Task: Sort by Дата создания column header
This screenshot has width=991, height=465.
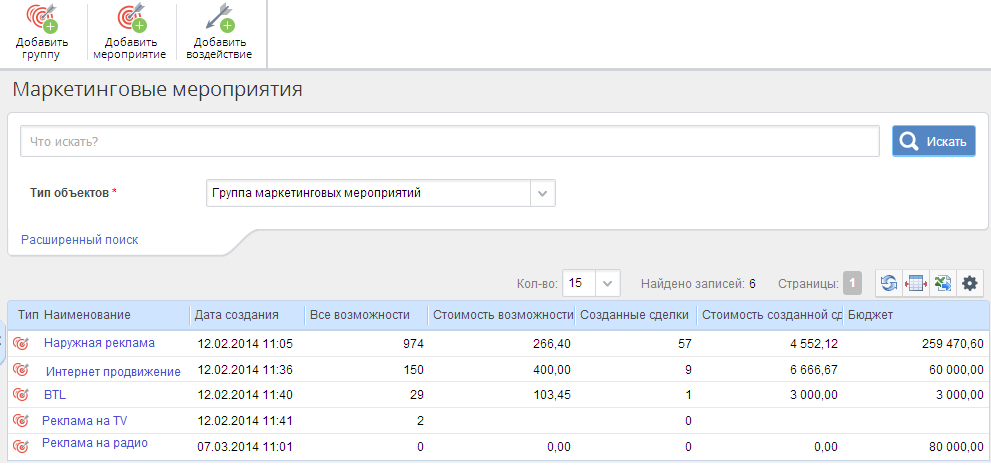Action: [236, 315]
